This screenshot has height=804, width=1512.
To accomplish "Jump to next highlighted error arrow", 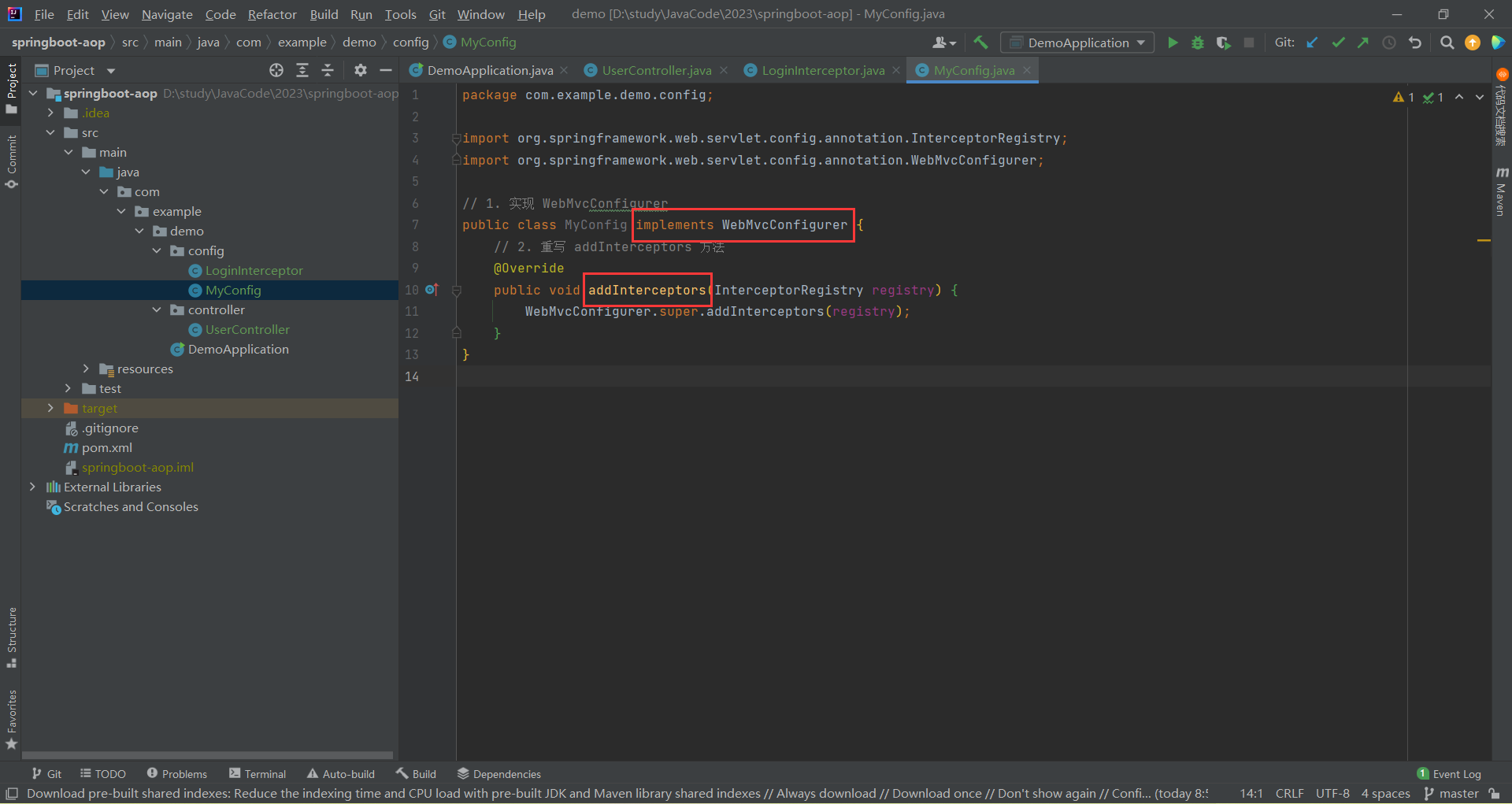I will coord(1480,97).
